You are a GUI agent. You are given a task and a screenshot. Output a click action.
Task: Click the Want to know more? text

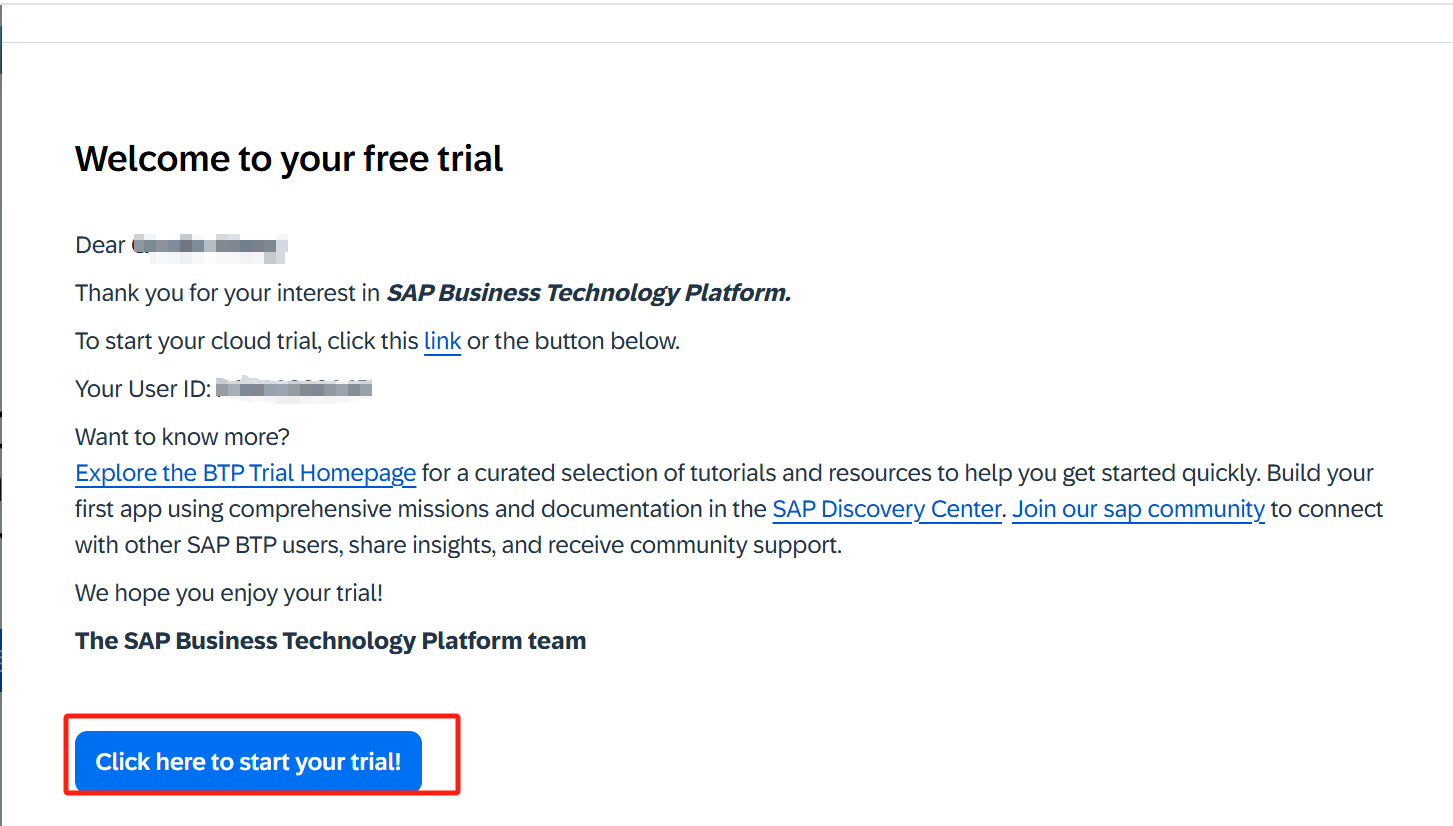(182, 437)
